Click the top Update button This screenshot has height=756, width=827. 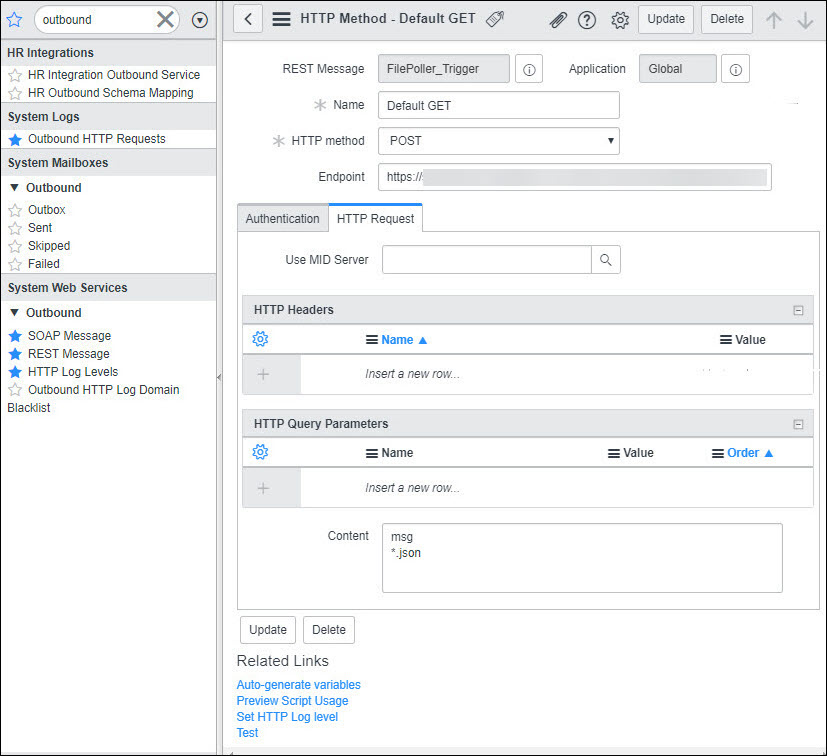665,19
